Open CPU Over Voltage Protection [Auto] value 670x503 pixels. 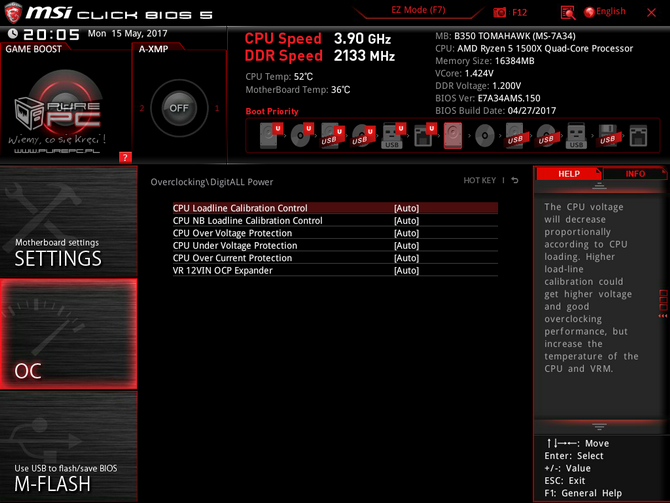point(406,233)
